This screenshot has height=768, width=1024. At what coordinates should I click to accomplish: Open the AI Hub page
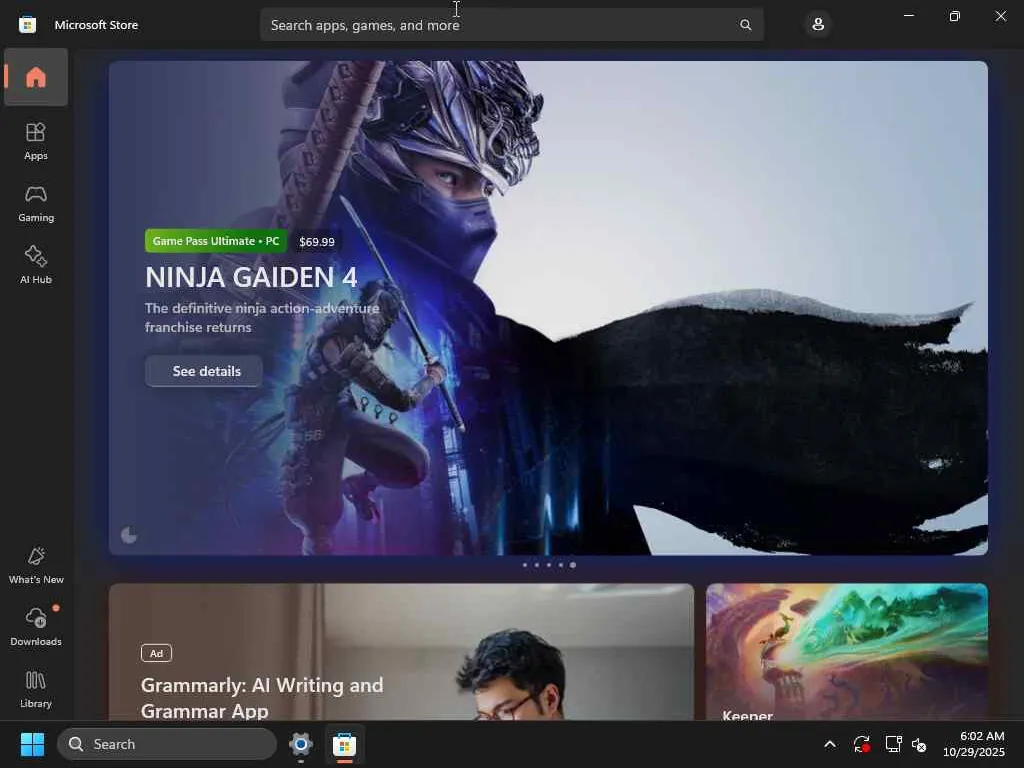[36, 265]
